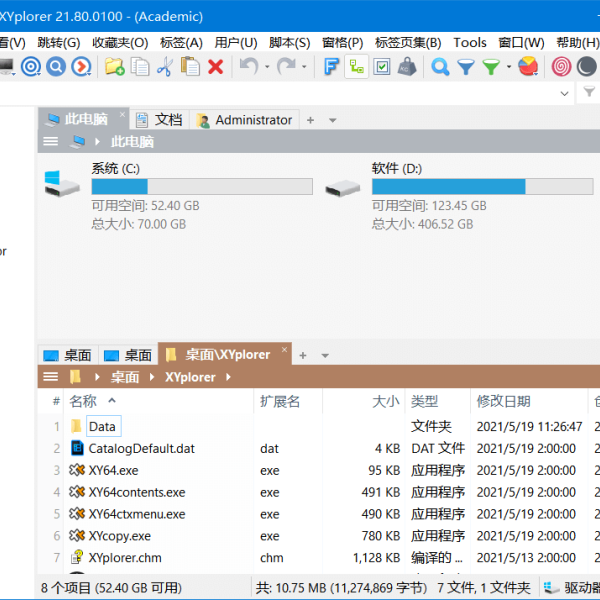The width and height of the screenshot is (600, 600).
Task: Add new tab in bottom pane
Action: 303,355
